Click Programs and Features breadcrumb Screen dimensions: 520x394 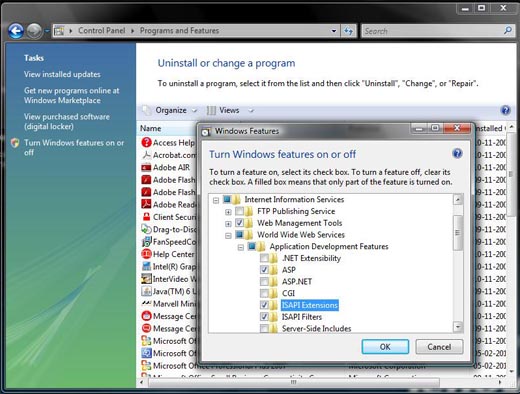click(x=179, y=31)
